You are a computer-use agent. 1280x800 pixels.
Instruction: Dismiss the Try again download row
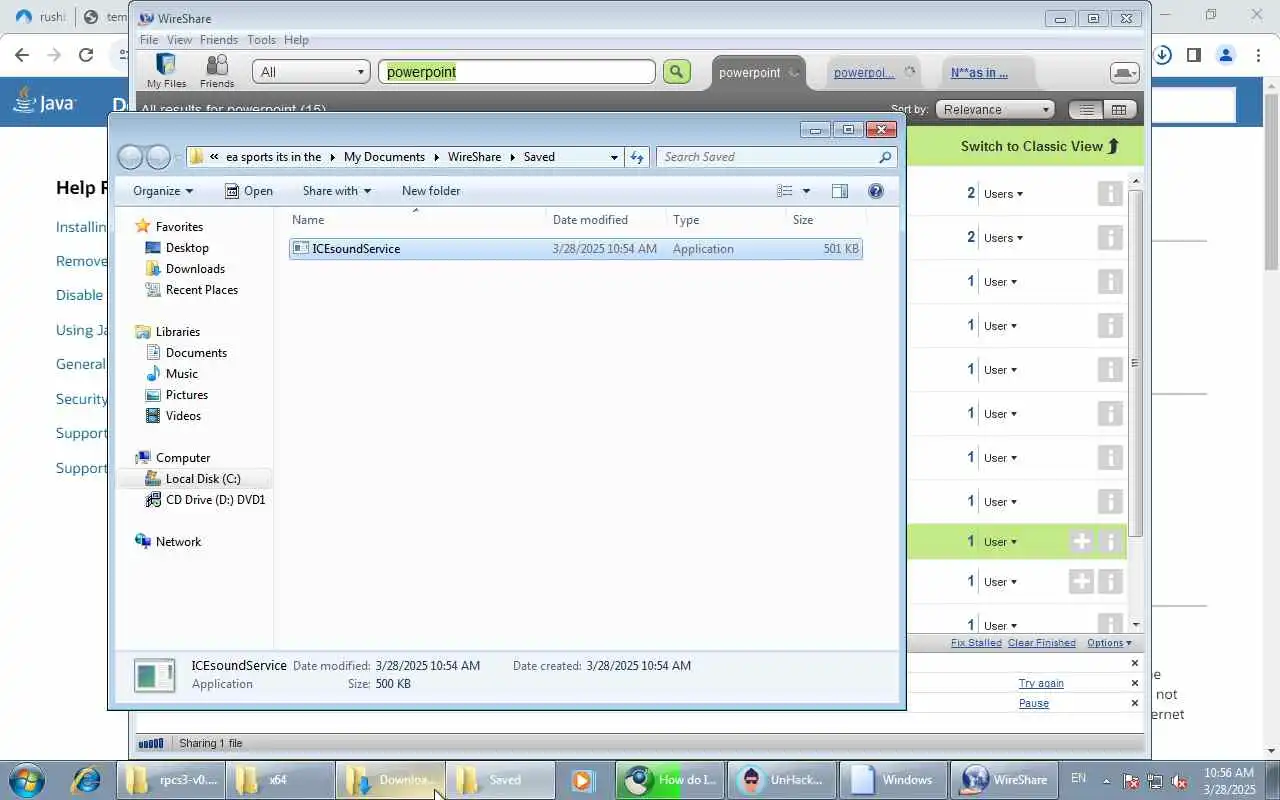[x=1134, y=683]
